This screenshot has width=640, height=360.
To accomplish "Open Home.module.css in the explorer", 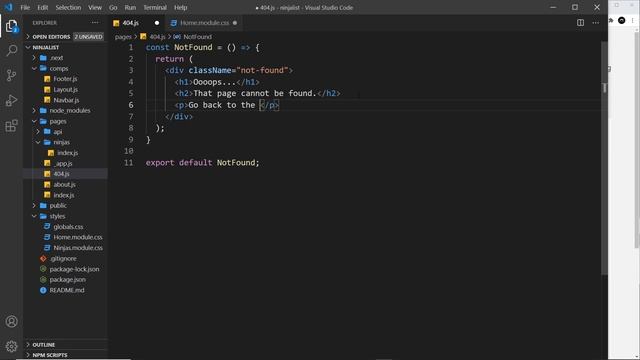I will click(x=65, y=237).
